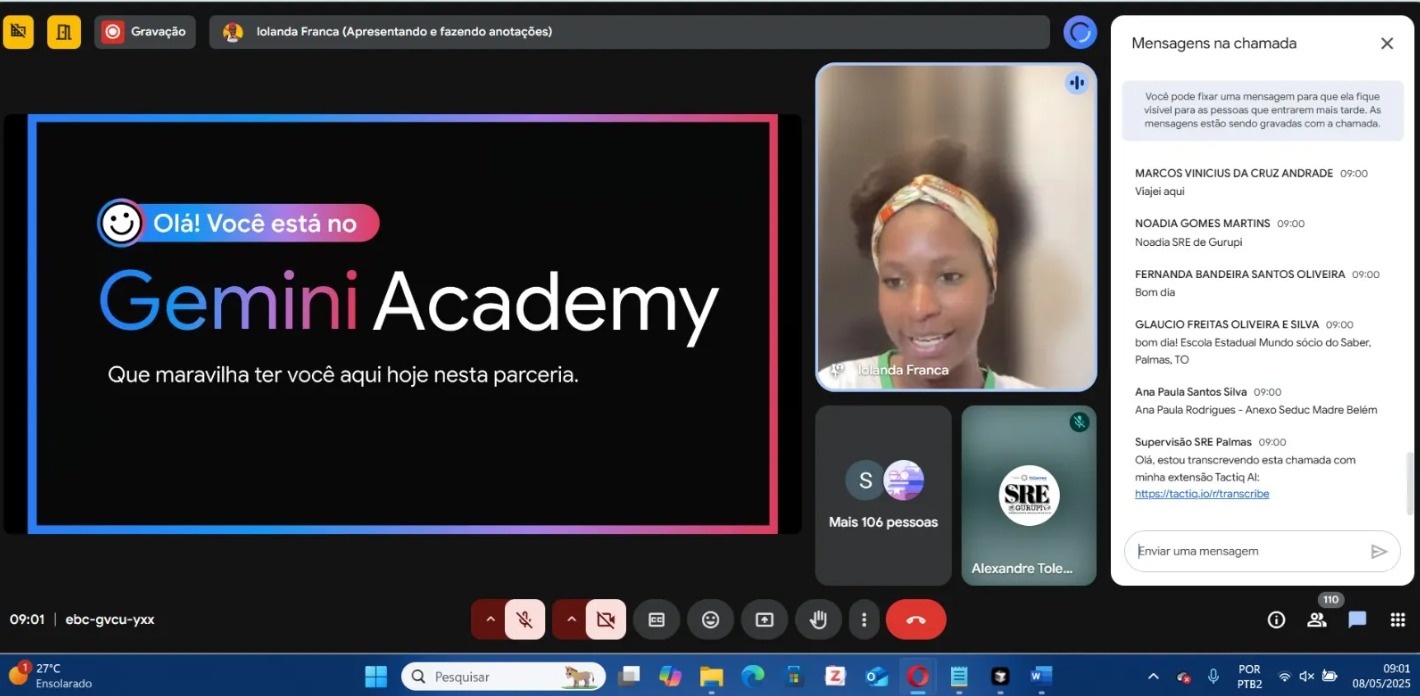The height and width of the screenshot is (696, 1420).
Task: Click the tray microphone icon
Action: click(1213, 677)
